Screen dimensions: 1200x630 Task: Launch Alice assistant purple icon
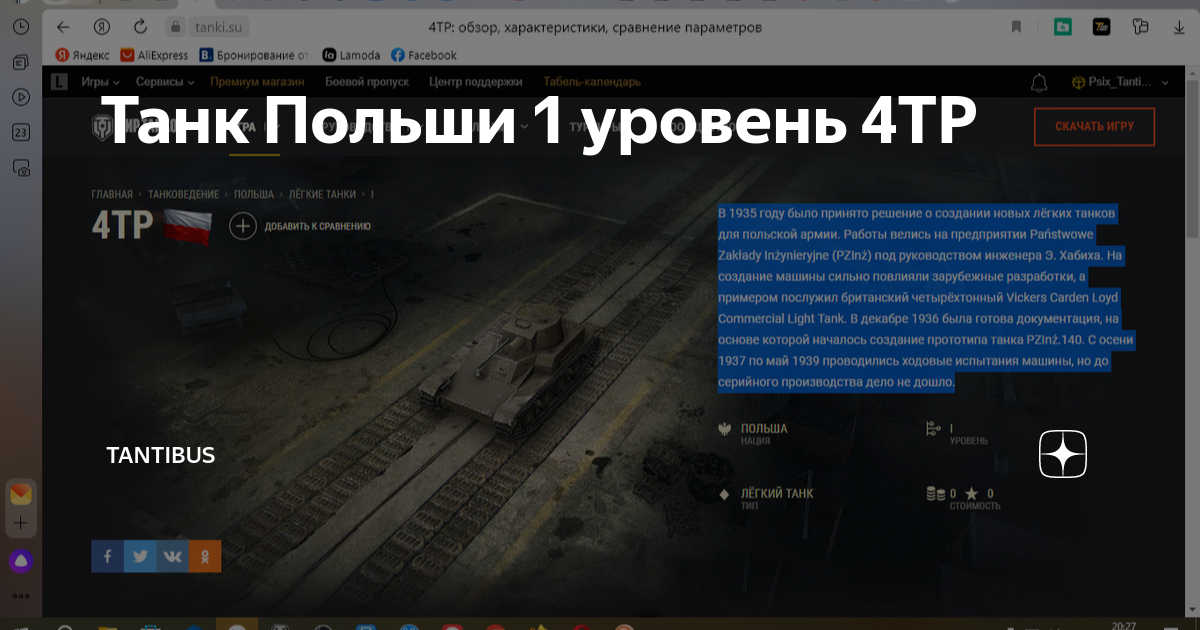click(20, 560)
